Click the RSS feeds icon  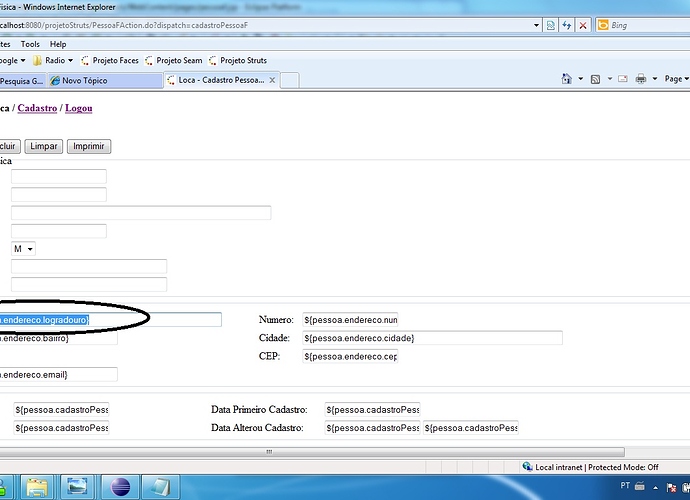point(595,79)
